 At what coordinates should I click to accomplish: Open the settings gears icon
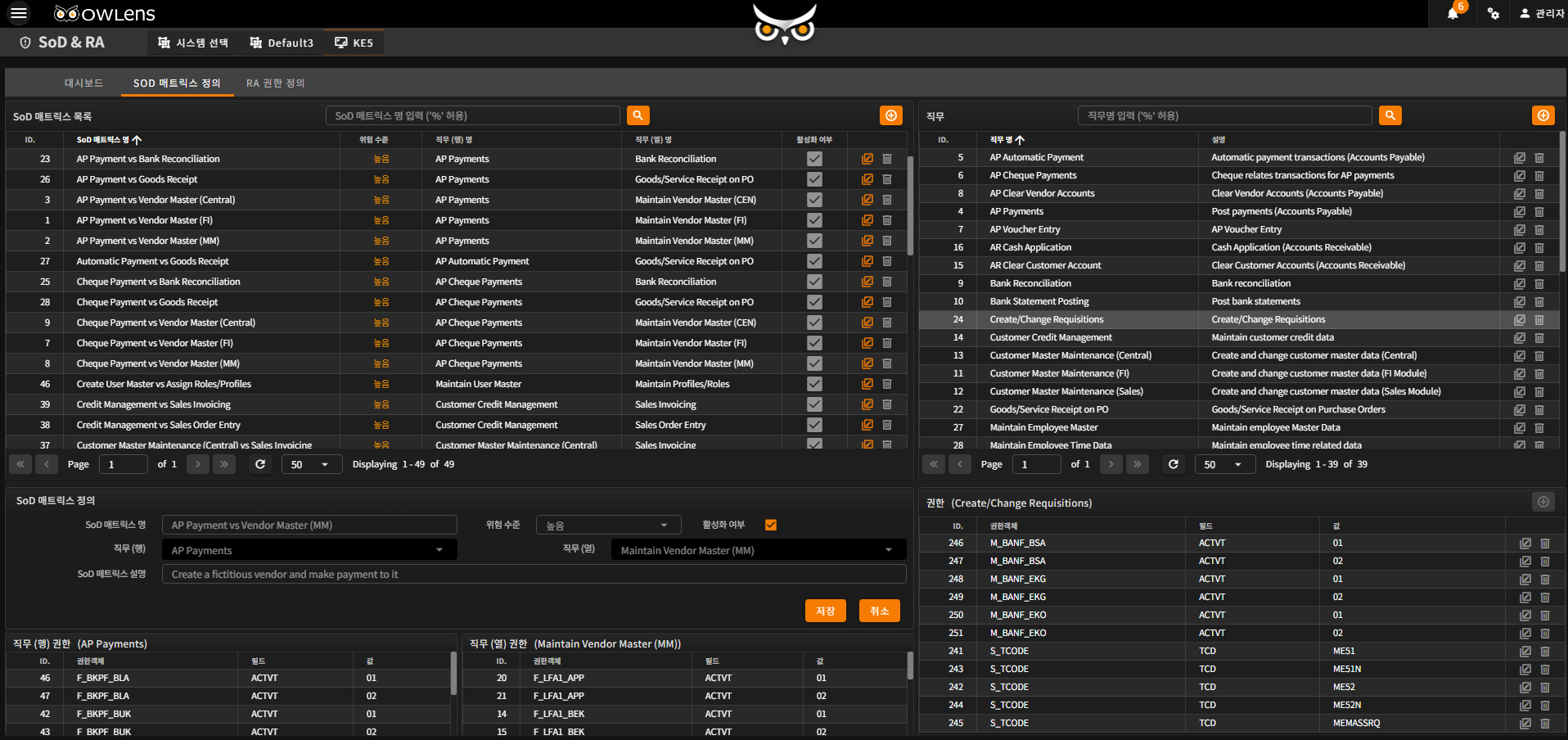tap(1494, 14)
